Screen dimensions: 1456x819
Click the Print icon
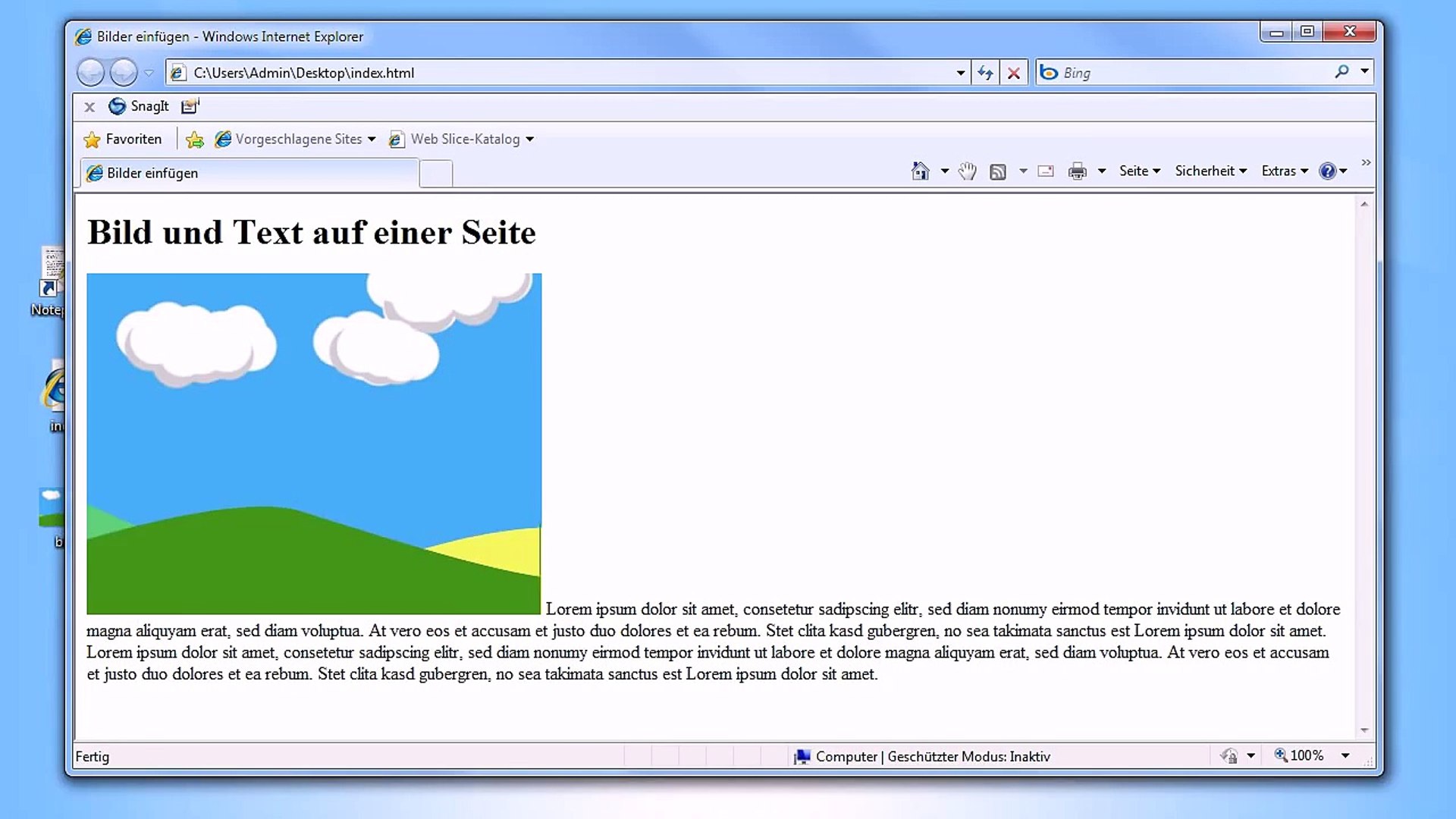click(1077, 172)
